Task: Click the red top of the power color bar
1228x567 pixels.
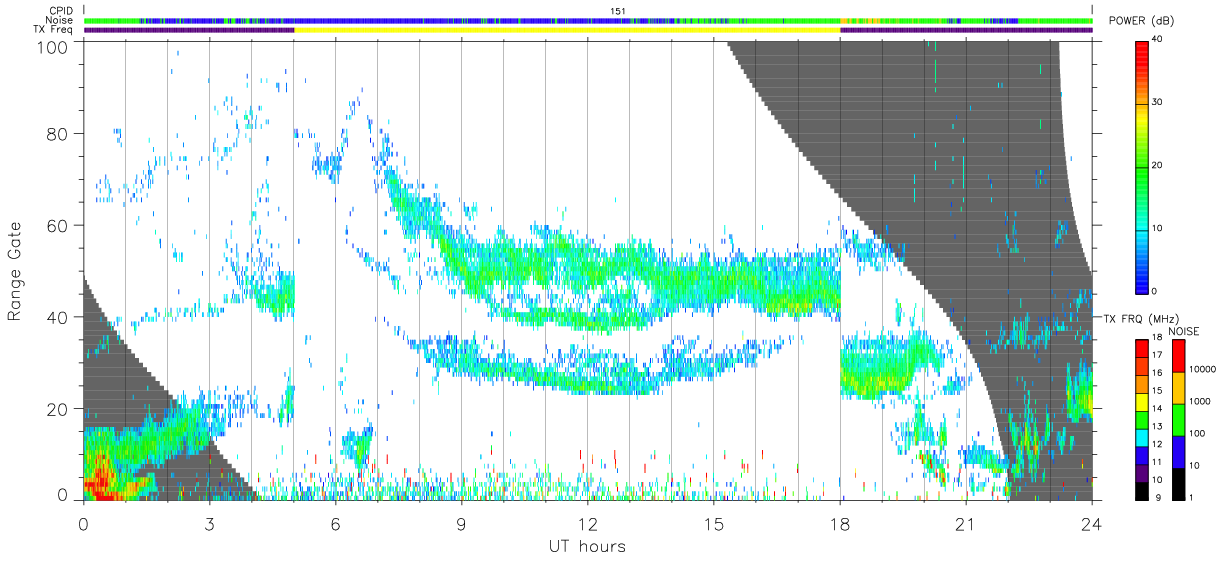Action: [1143, 55]
